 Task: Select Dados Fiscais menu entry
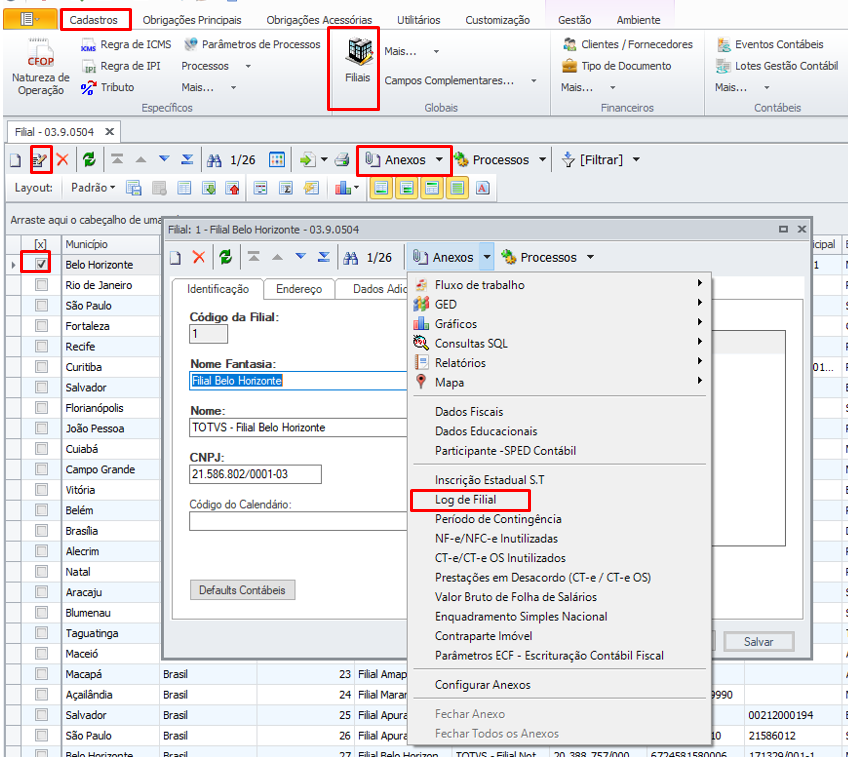tap(469, 411)
